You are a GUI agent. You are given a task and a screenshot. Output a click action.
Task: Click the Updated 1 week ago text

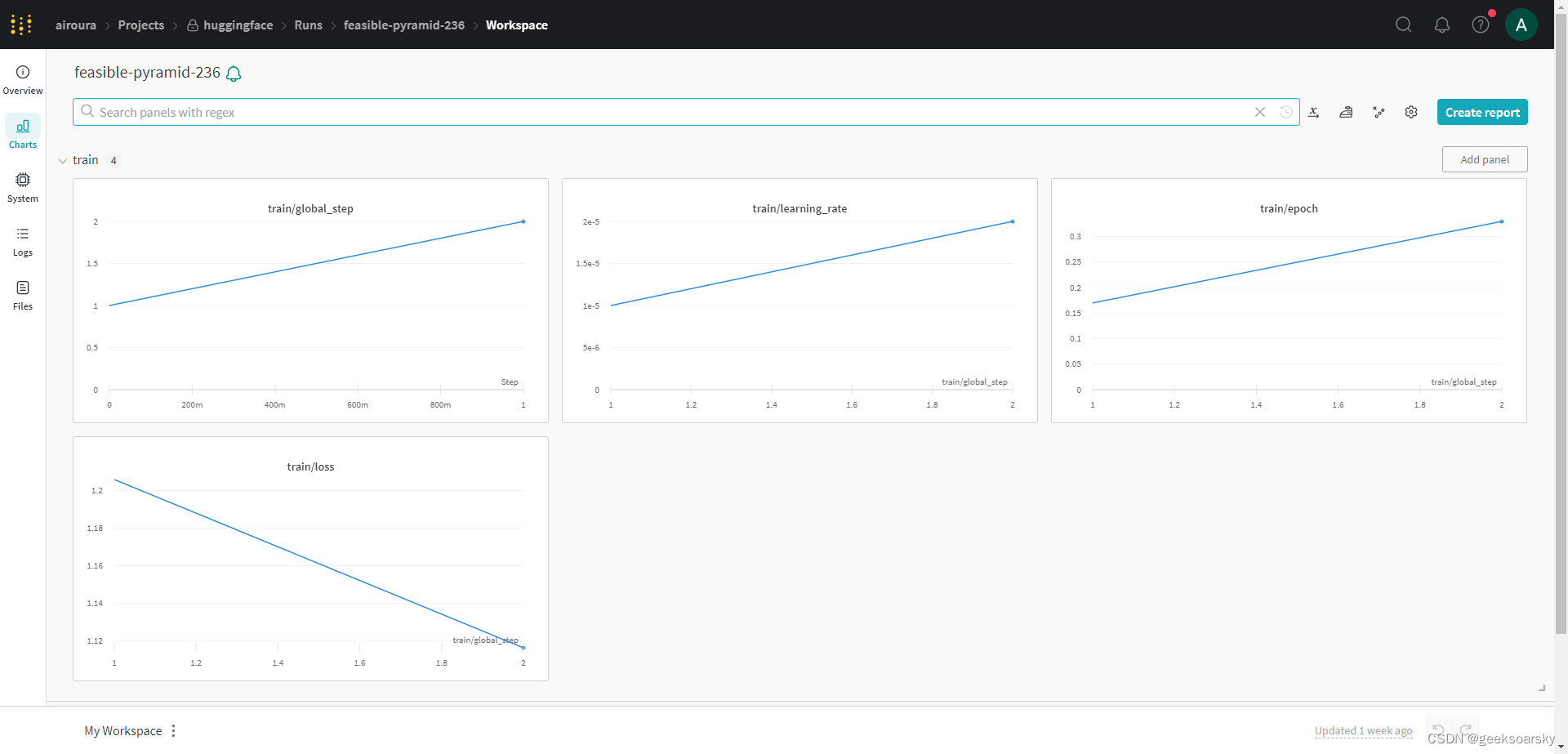click(x=1364, y=731)
